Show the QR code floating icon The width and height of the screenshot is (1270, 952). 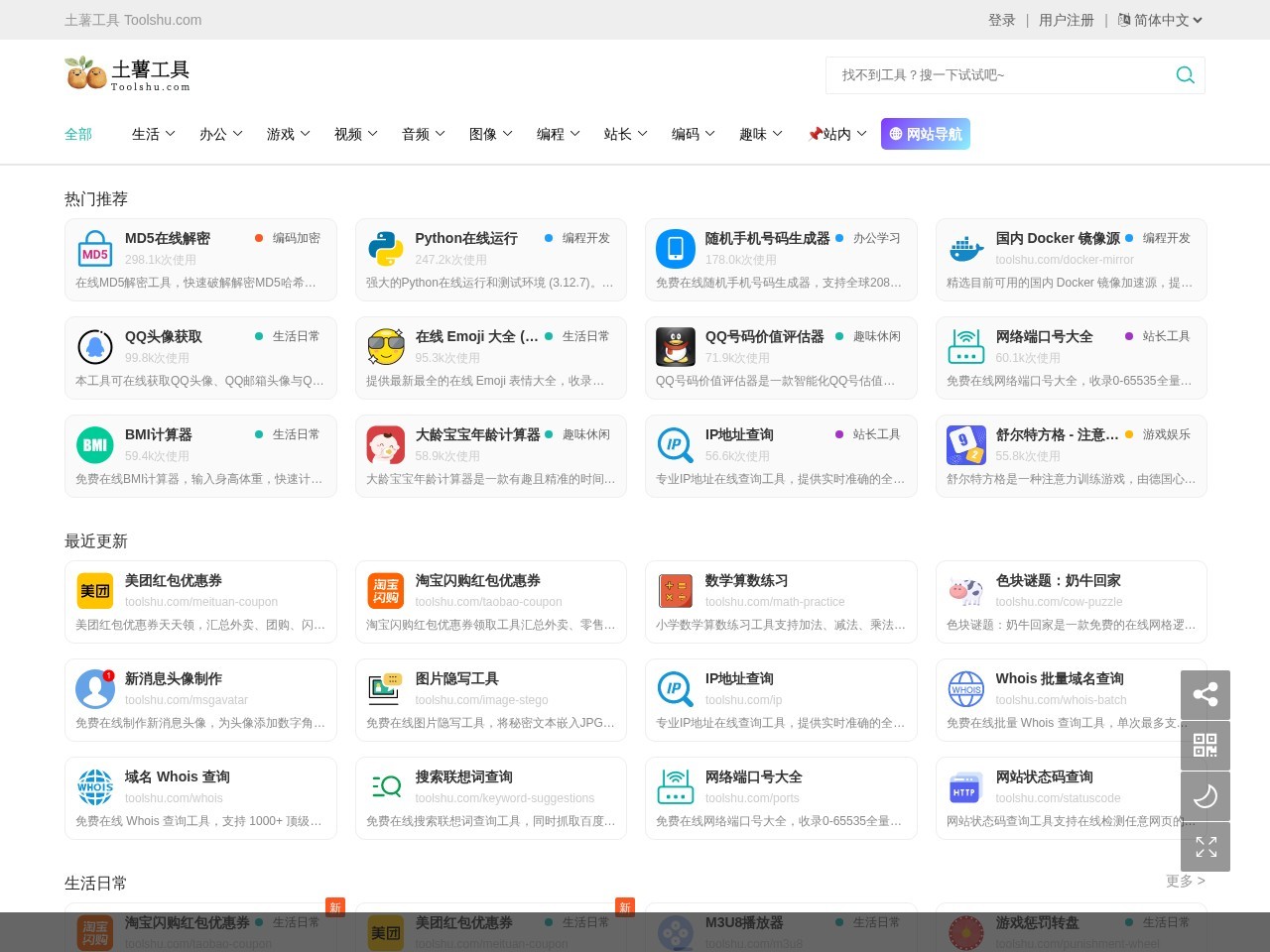tap(1206, 745)
